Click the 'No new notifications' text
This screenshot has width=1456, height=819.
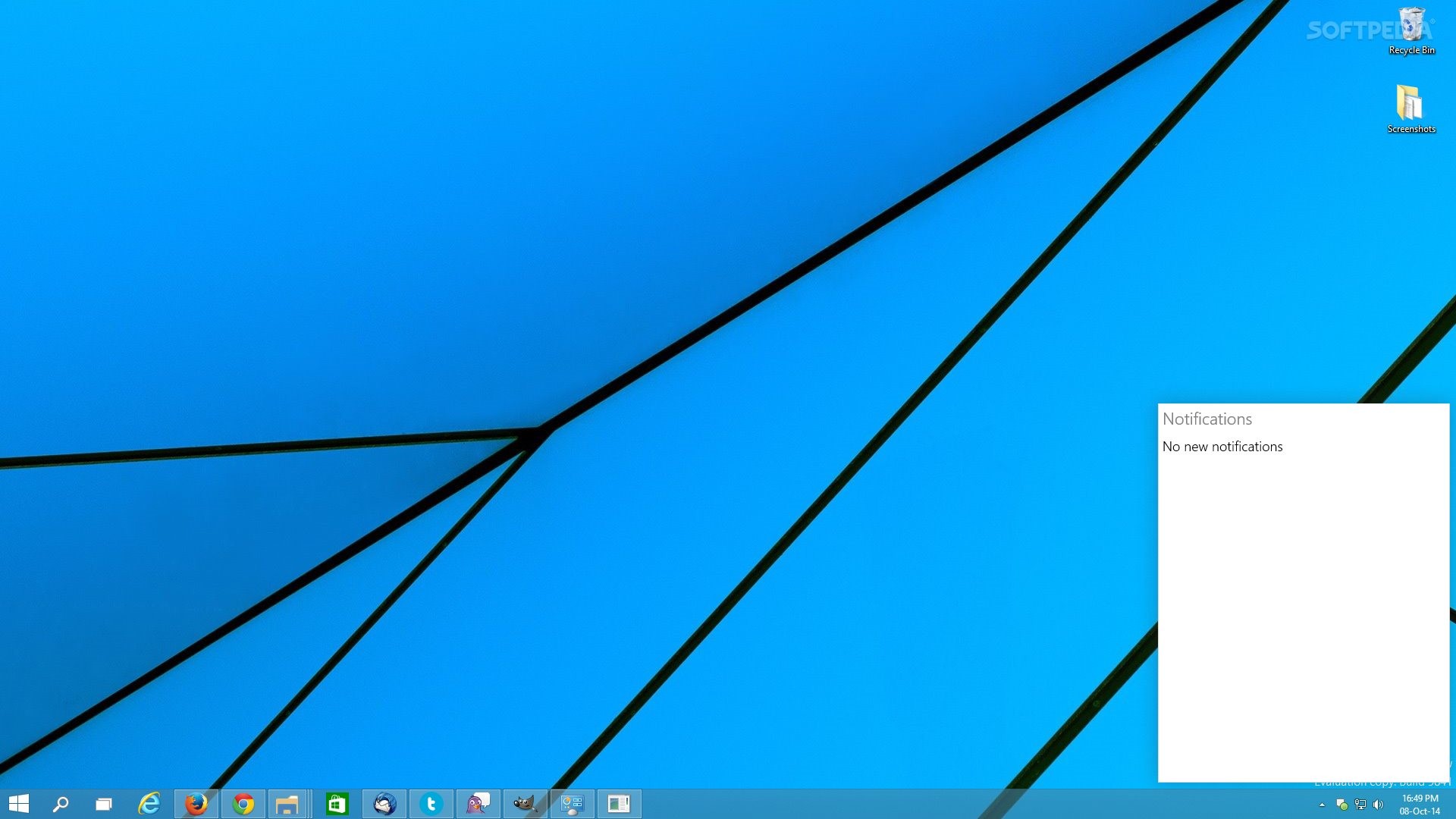tap(1222, 447)
